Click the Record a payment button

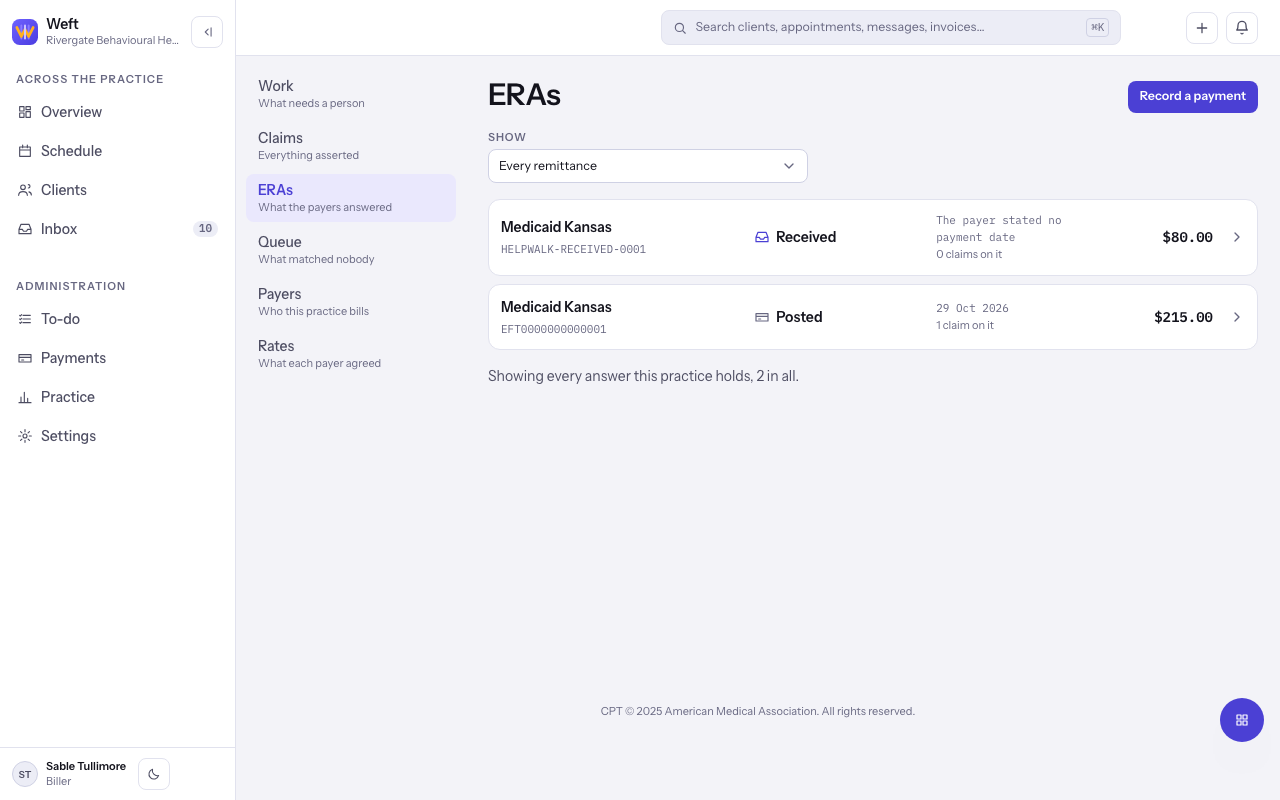point(1193,97)
